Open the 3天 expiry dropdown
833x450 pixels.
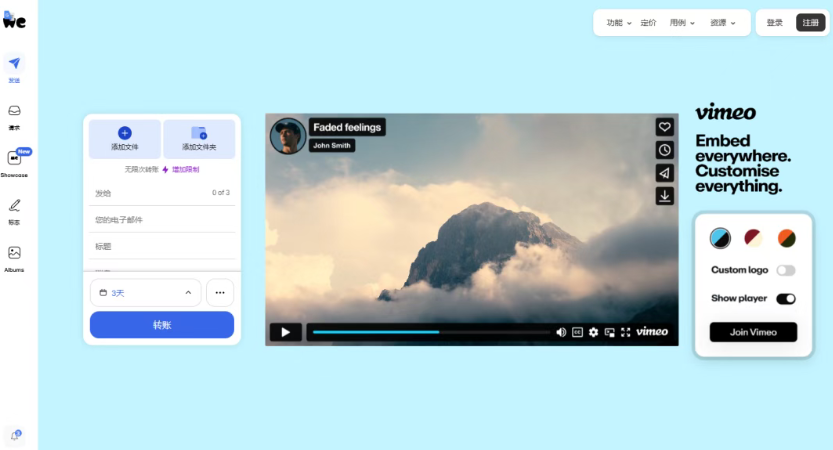point(146,293)
